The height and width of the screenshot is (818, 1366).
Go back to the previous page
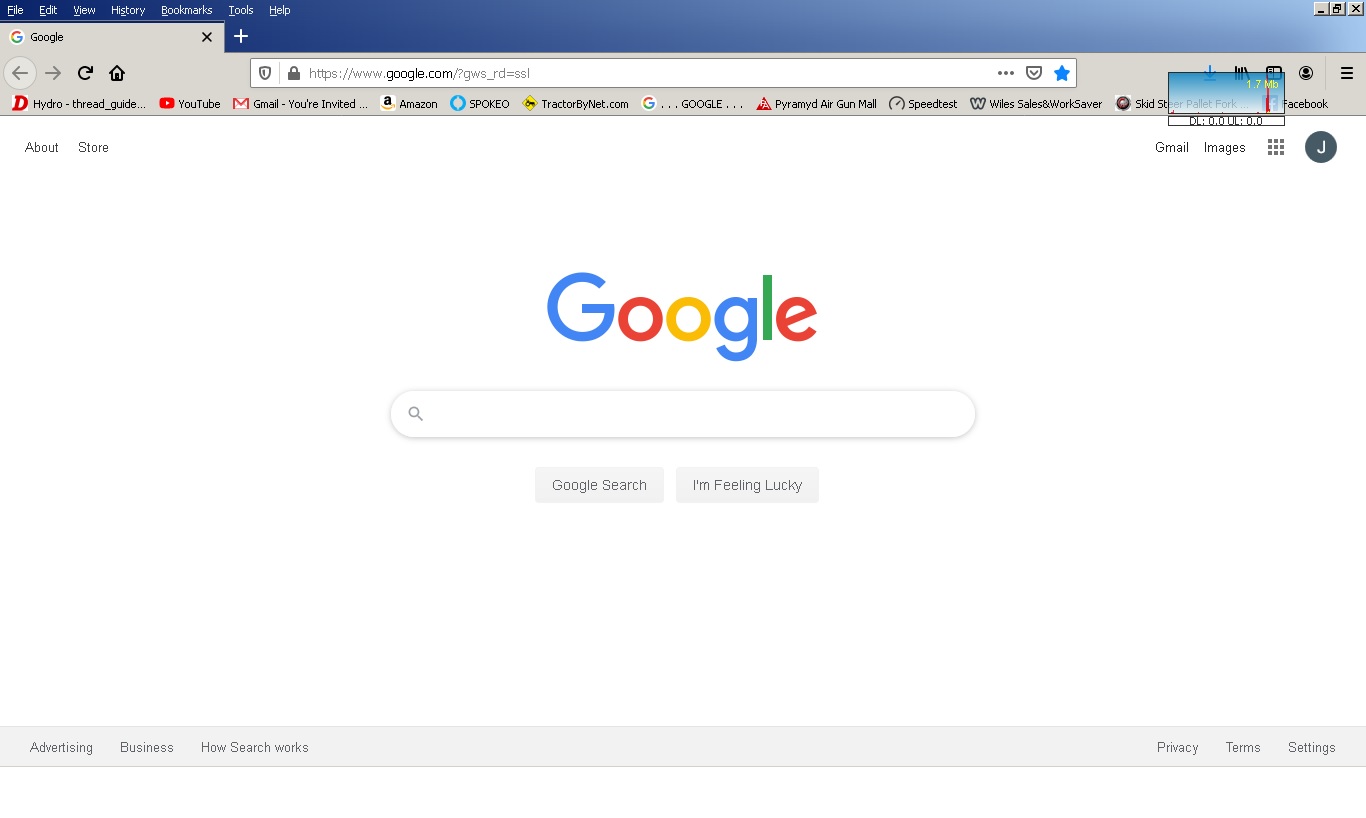pos(20,73)
